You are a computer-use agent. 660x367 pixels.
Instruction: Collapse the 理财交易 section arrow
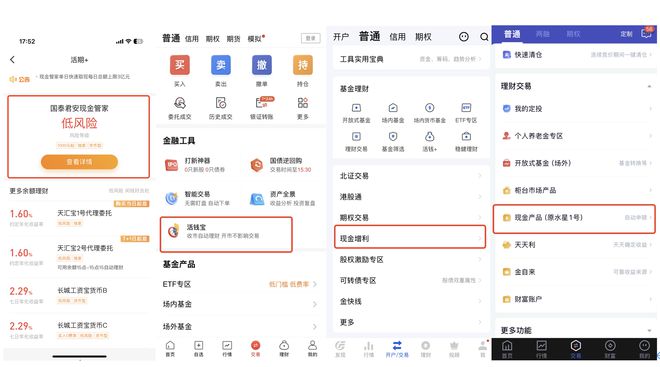(x=649, y=86)
